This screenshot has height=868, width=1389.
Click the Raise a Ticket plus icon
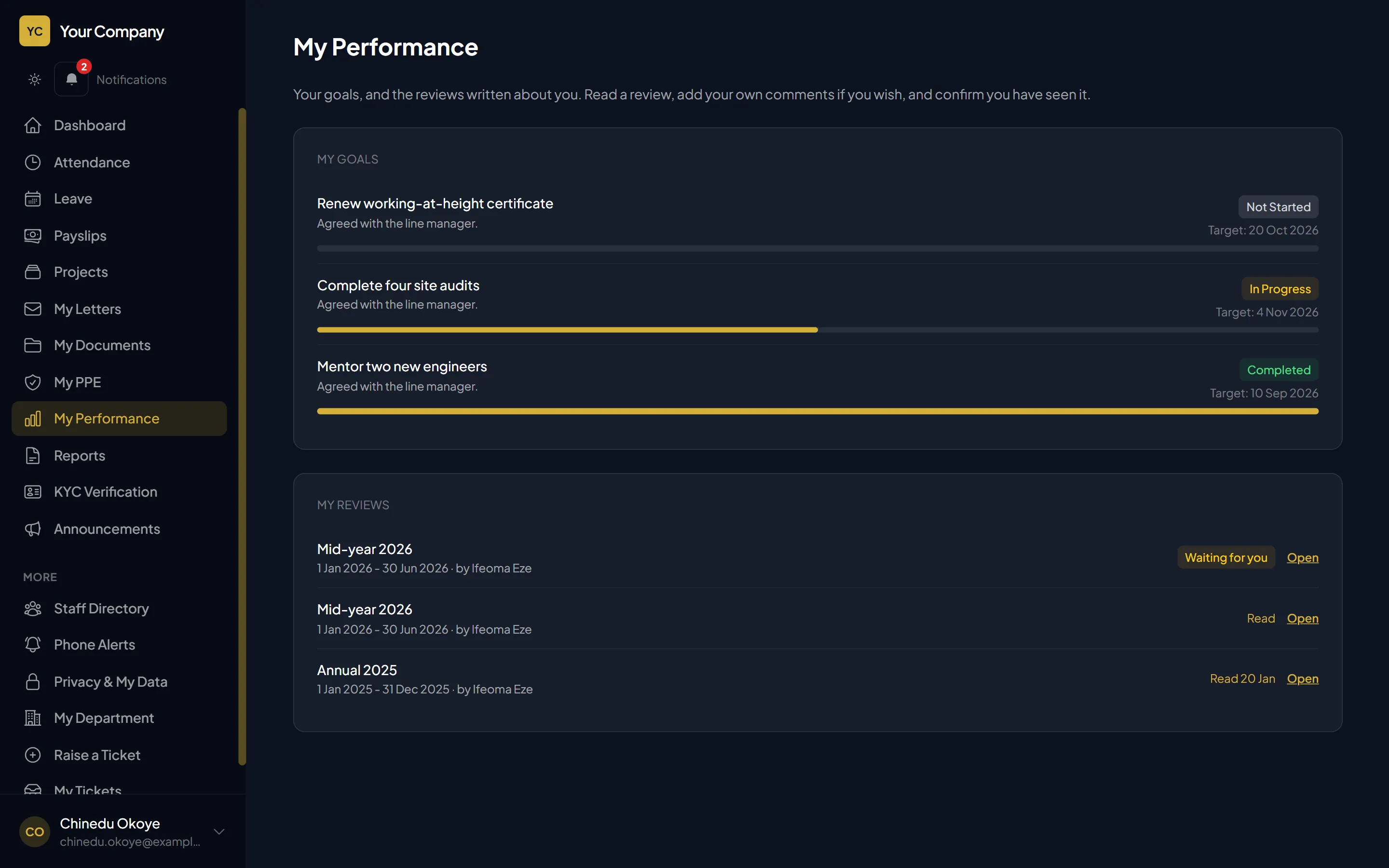[x=33, y=755]
